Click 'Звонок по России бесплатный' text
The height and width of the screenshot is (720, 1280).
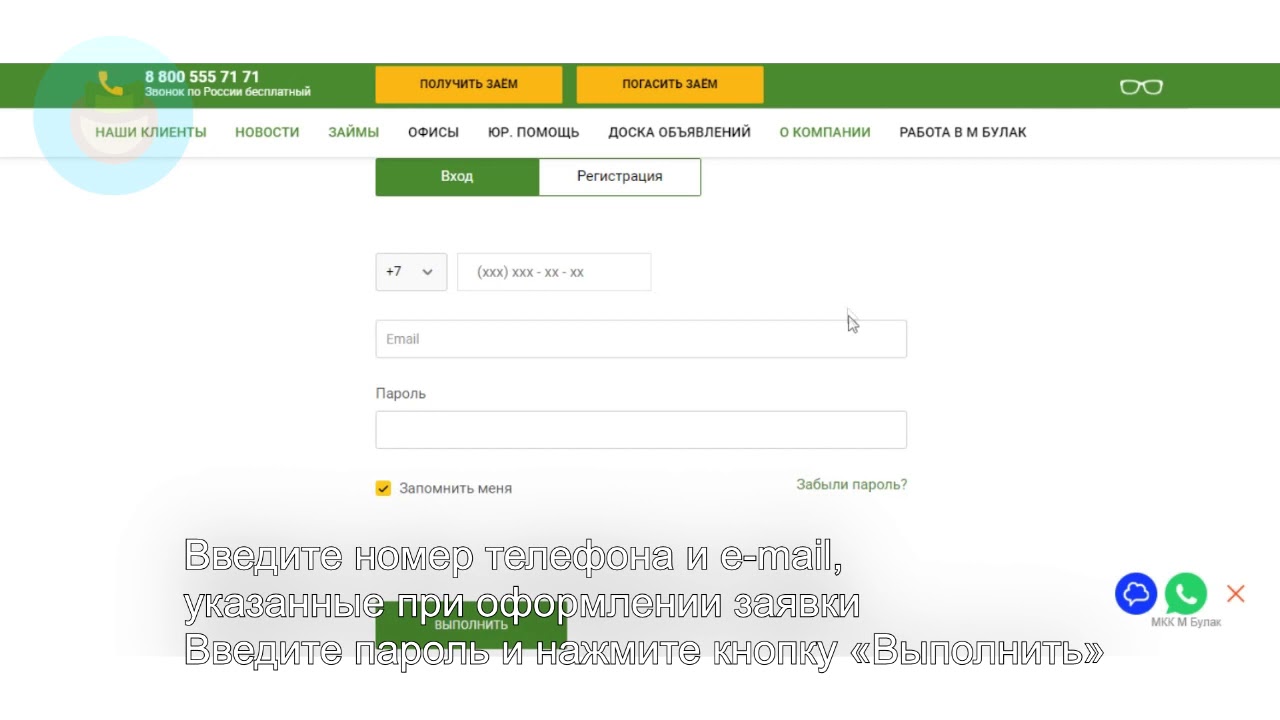coord(228,92)
